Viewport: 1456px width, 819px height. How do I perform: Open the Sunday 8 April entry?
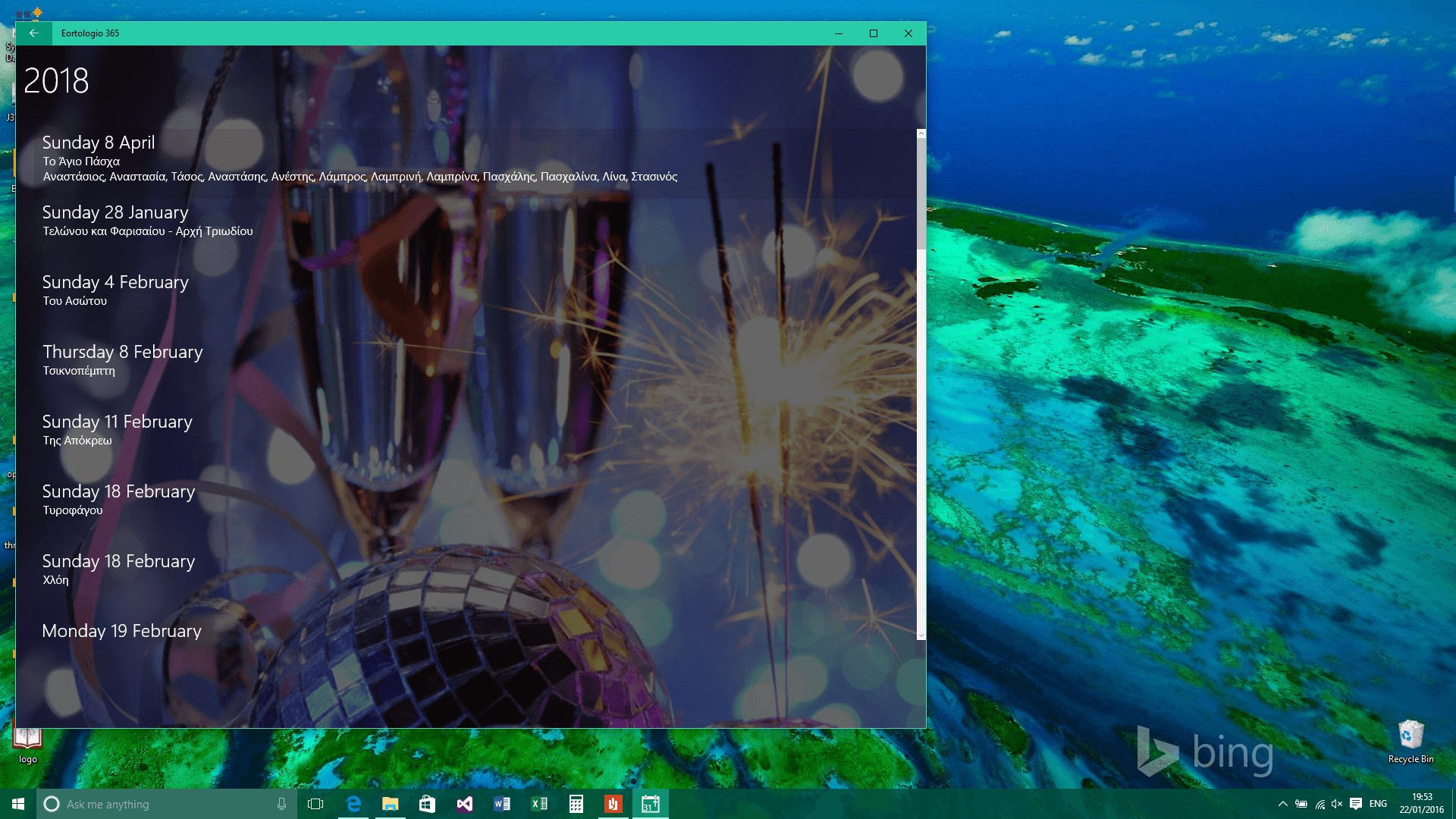tap(99, 143)
